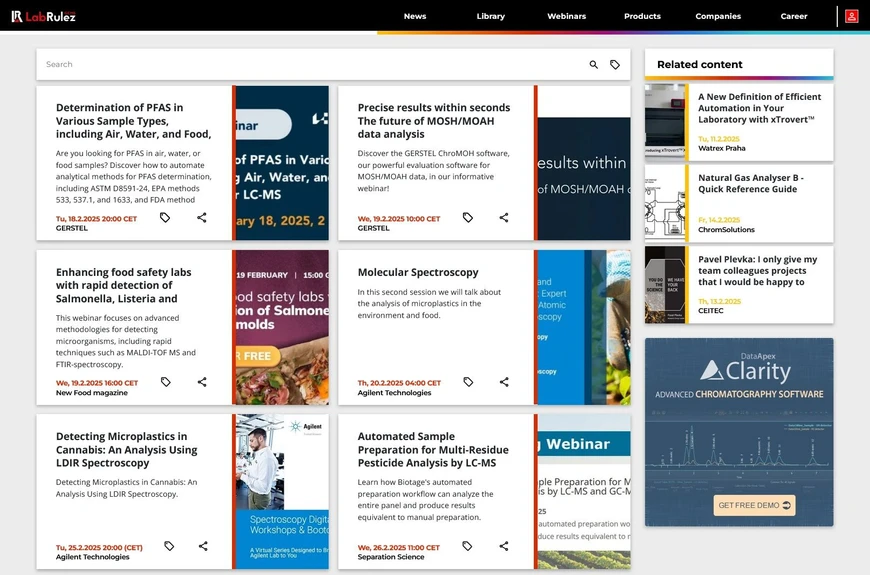Share the Microplastics in Cannabis card

click(x=203, y=546)
